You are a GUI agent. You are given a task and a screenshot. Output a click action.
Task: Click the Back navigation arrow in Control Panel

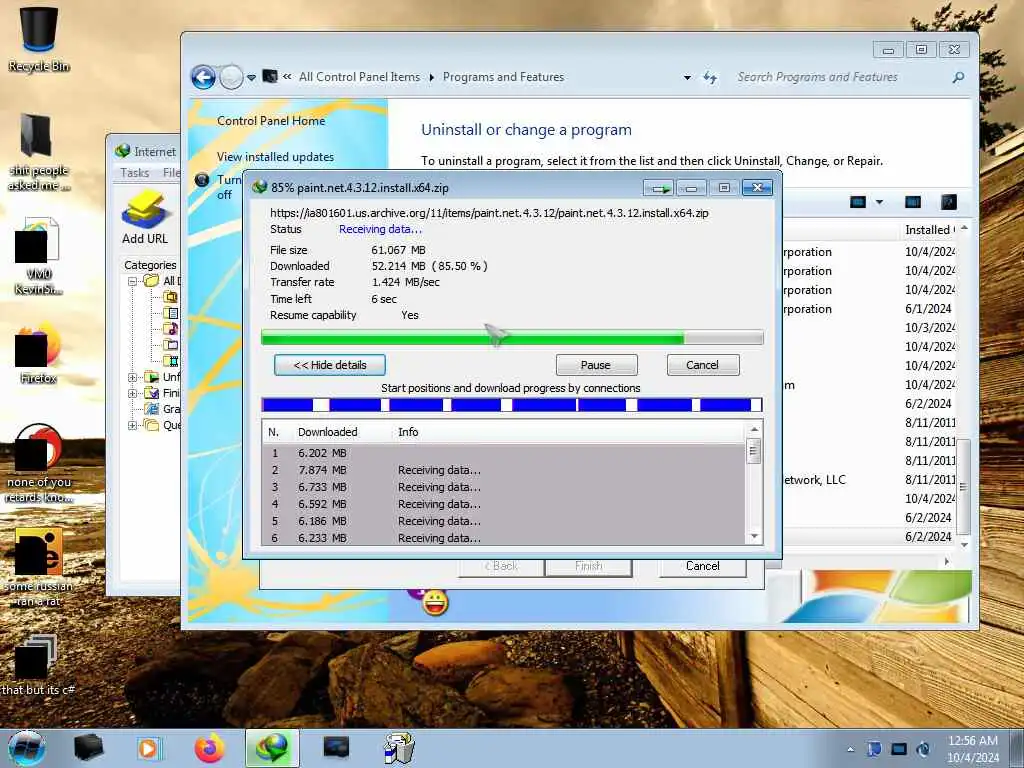pos(203,77)
